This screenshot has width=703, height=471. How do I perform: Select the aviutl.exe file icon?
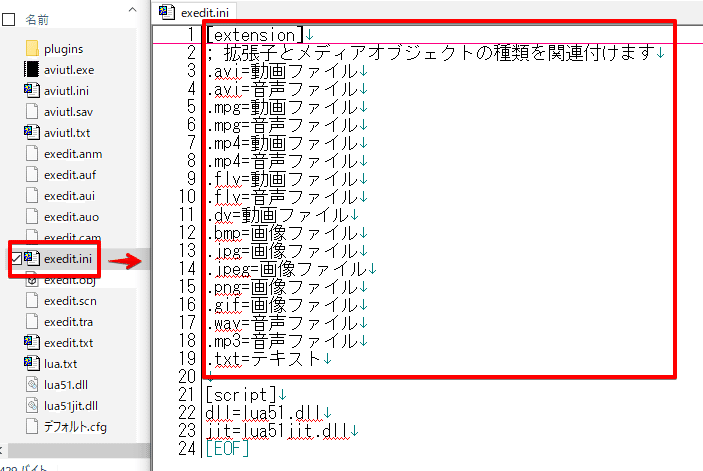[x=31, y=69]
